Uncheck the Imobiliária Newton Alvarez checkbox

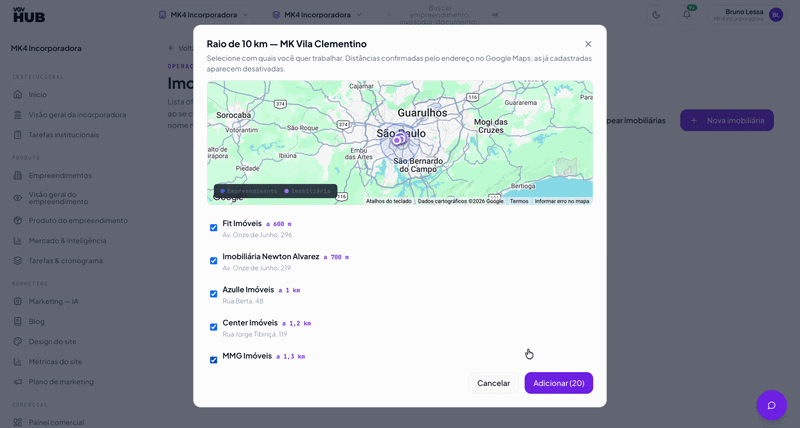(213, 261)
